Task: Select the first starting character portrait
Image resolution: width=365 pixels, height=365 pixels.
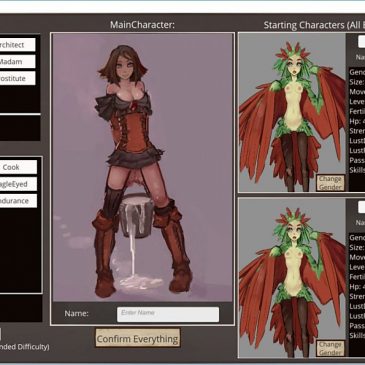Action: click(x=292, y=112)
